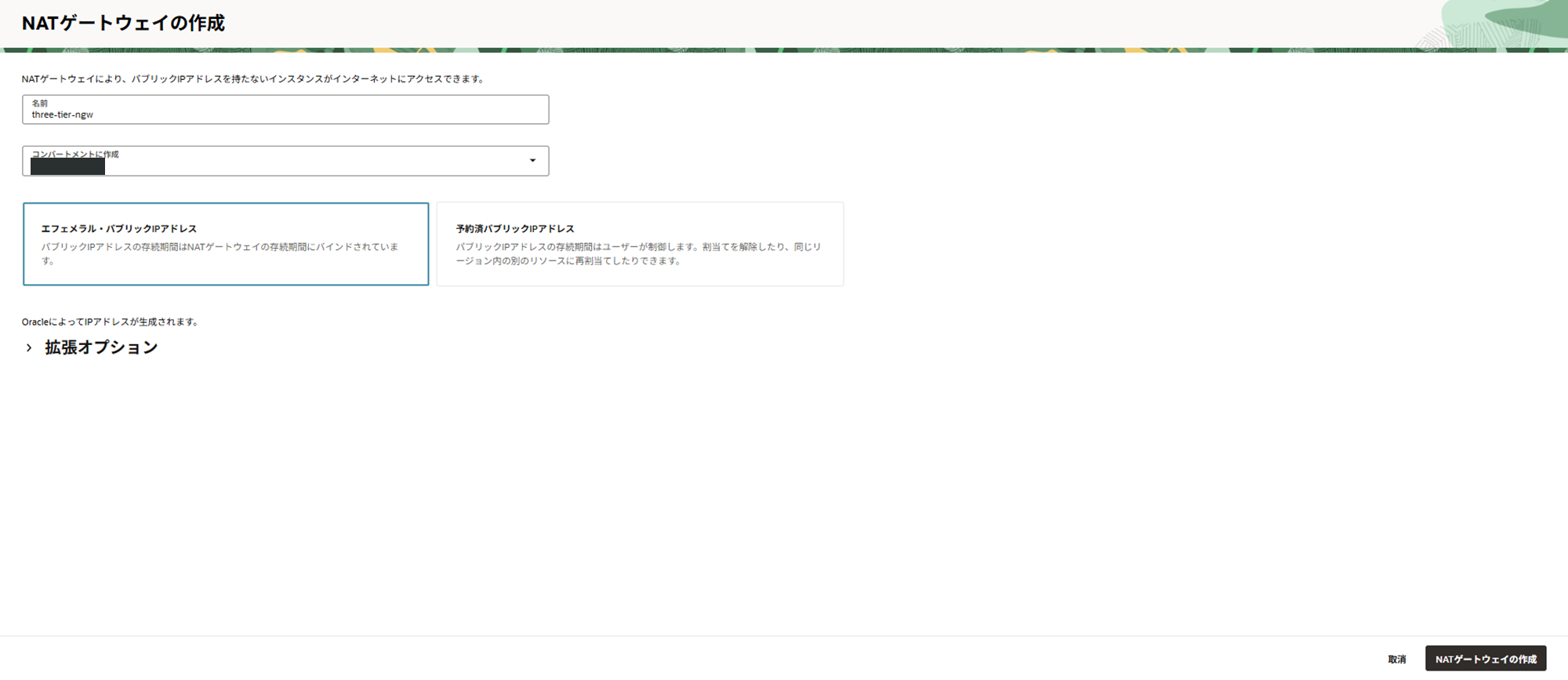Click the Oracleによって IPアドレスが生成されます text
Image resolution: width=1568 pixels, height=680 pixels.
[111, 322]
